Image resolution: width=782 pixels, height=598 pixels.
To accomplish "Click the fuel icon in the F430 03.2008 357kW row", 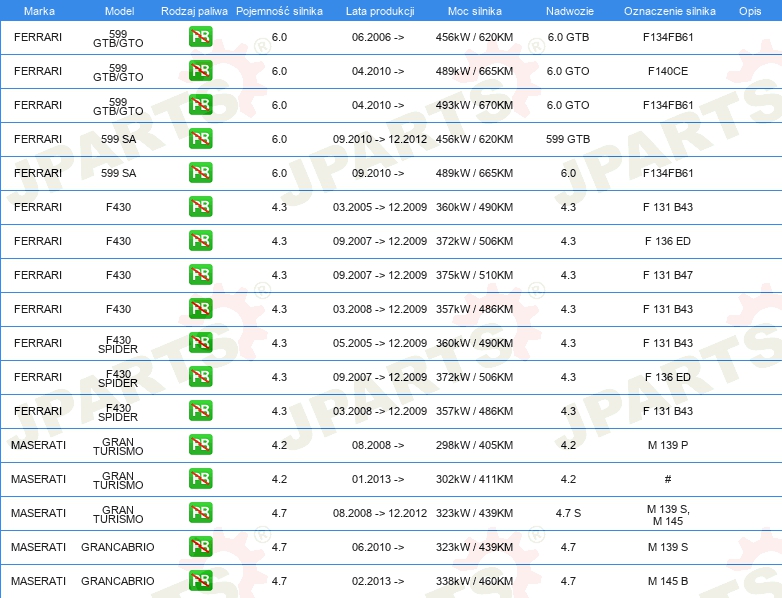I will click(200, 308).
